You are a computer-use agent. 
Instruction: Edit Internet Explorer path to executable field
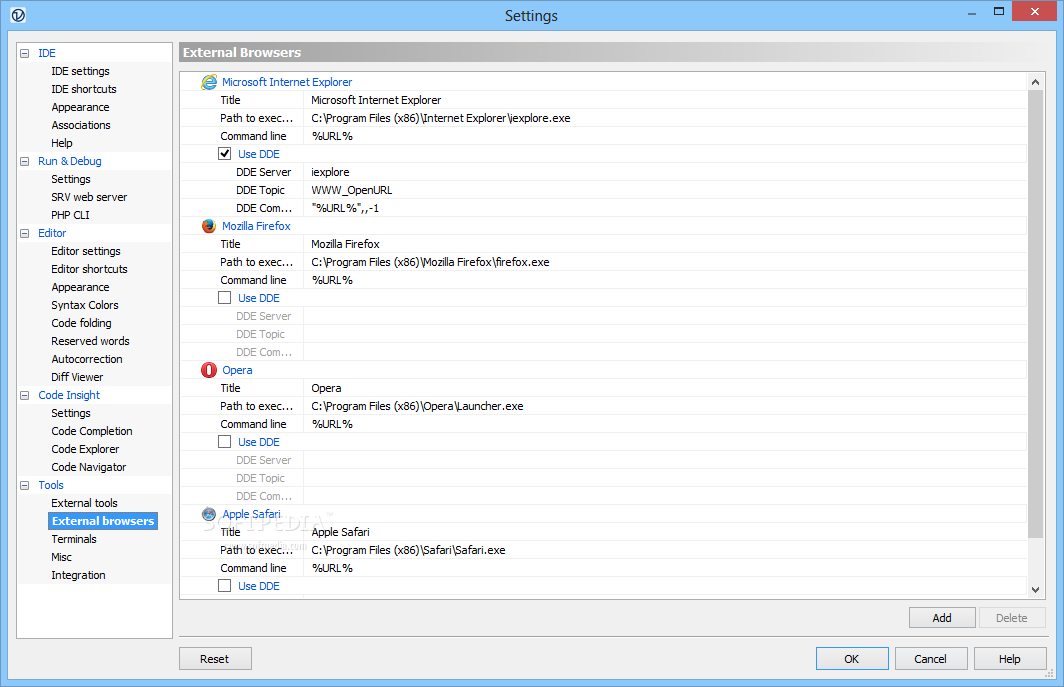pyautogui.click(x=665, y=118)
